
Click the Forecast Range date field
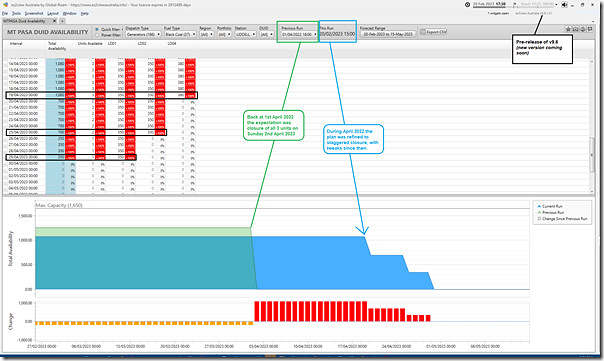point(388,34)
